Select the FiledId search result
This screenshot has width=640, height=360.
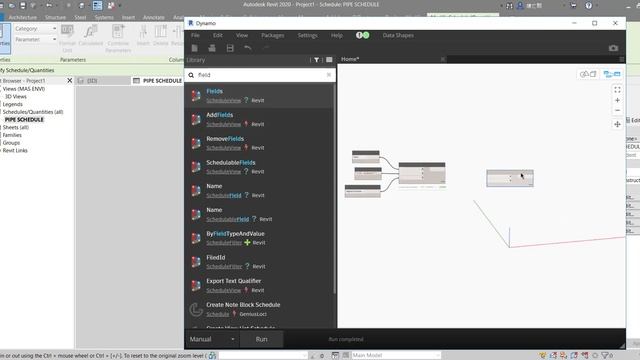(x=259, y=262)
